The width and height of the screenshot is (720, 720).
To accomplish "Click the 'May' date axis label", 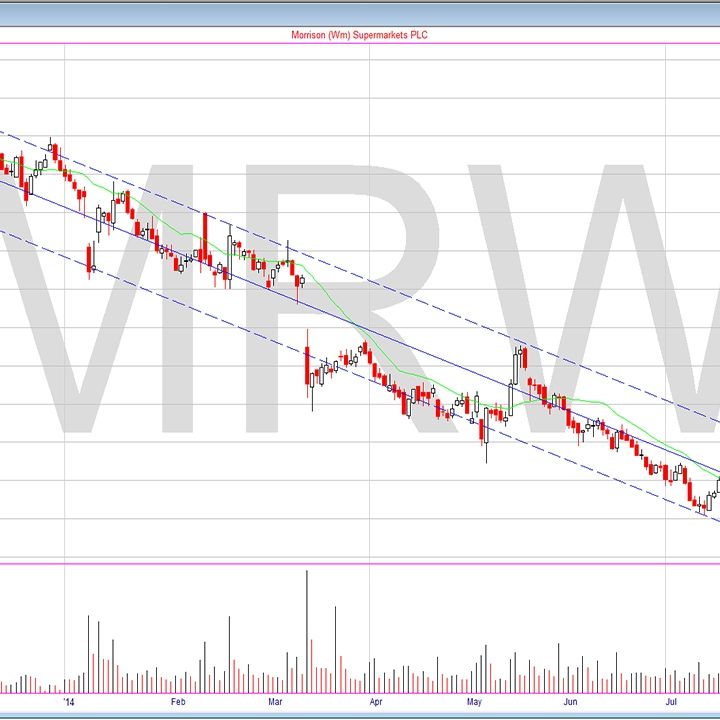I will click(474, 702).
